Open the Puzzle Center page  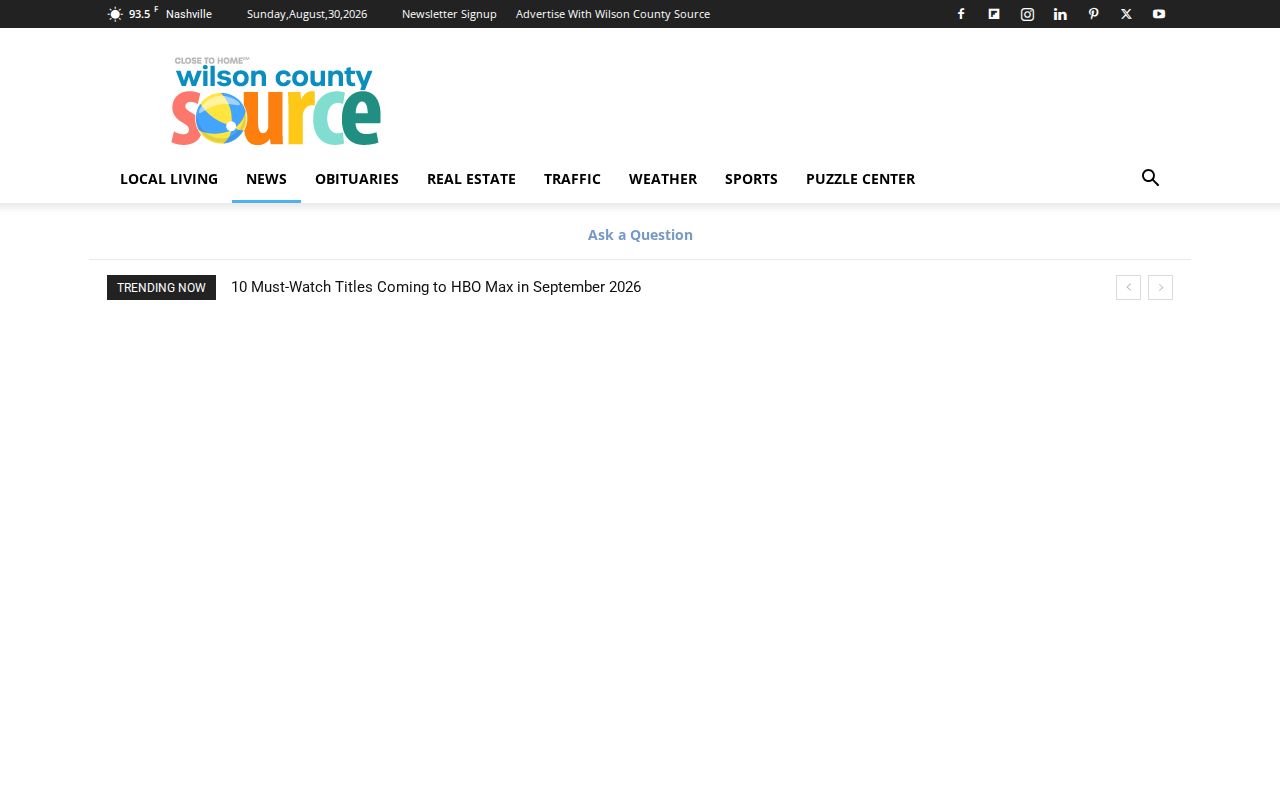(x=860, y=179)
